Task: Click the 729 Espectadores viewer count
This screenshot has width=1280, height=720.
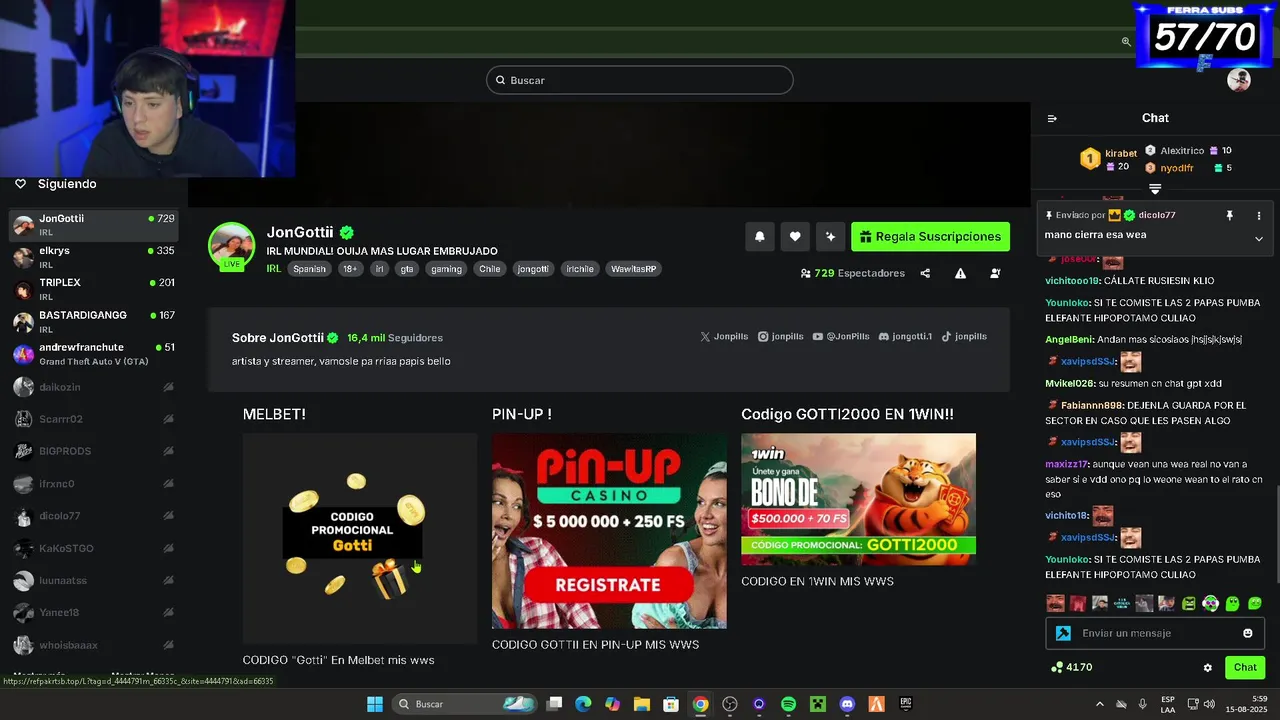Action: (x=853, y=273)
